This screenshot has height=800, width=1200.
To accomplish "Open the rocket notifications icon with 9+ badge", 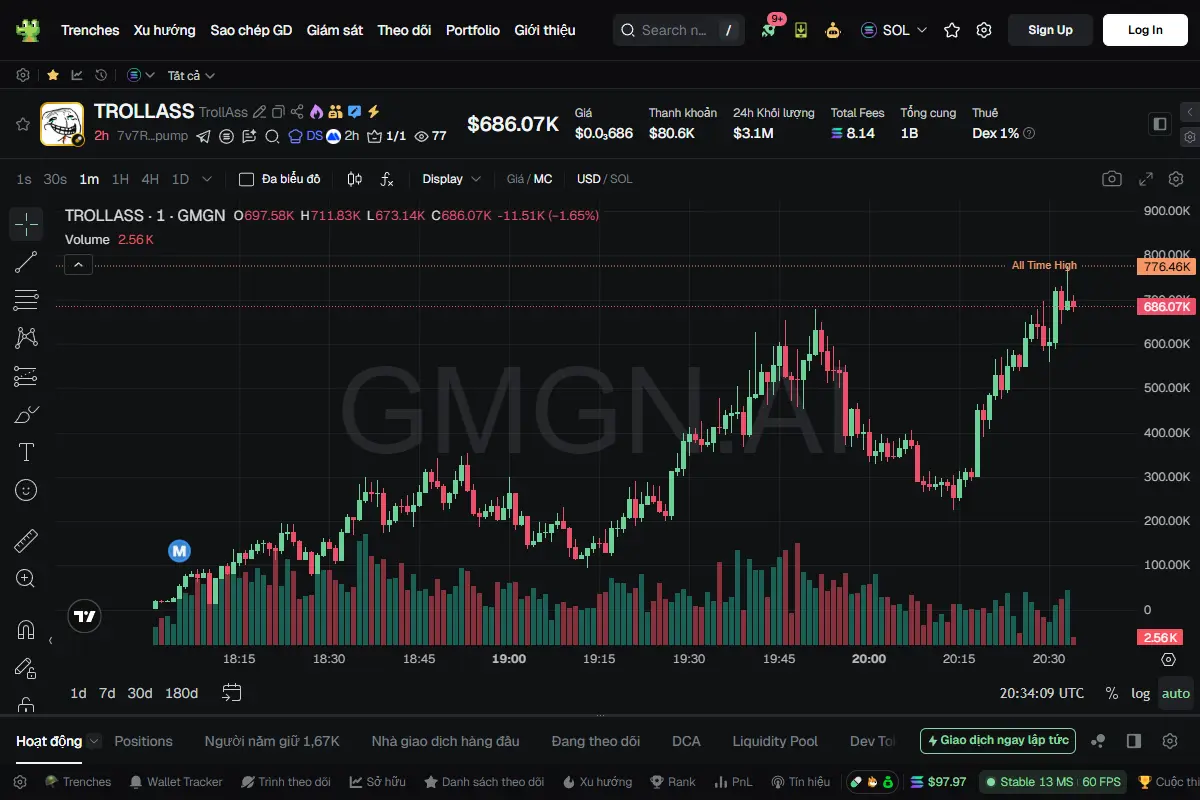I will (x=769, y=30).
